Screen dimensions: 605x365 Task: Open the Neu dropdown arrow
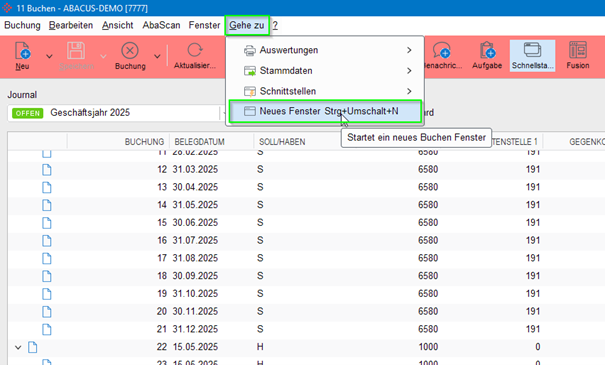[49, 56]
